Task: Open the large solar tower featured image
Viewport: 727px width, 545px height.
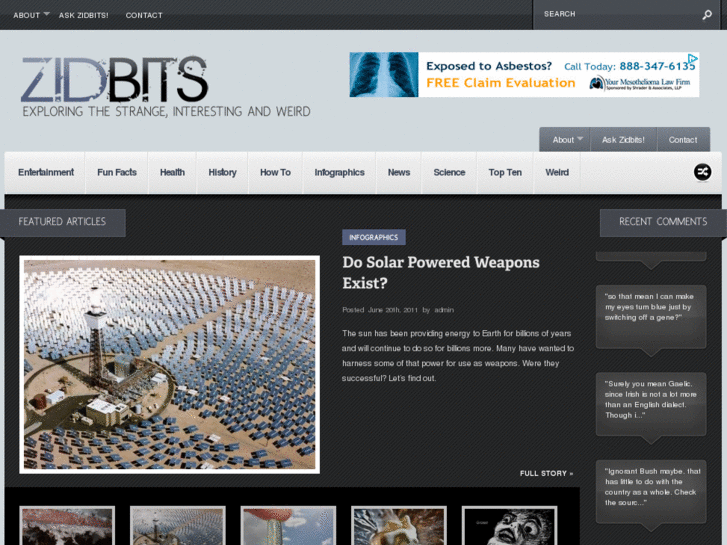Action: [170, 365]
